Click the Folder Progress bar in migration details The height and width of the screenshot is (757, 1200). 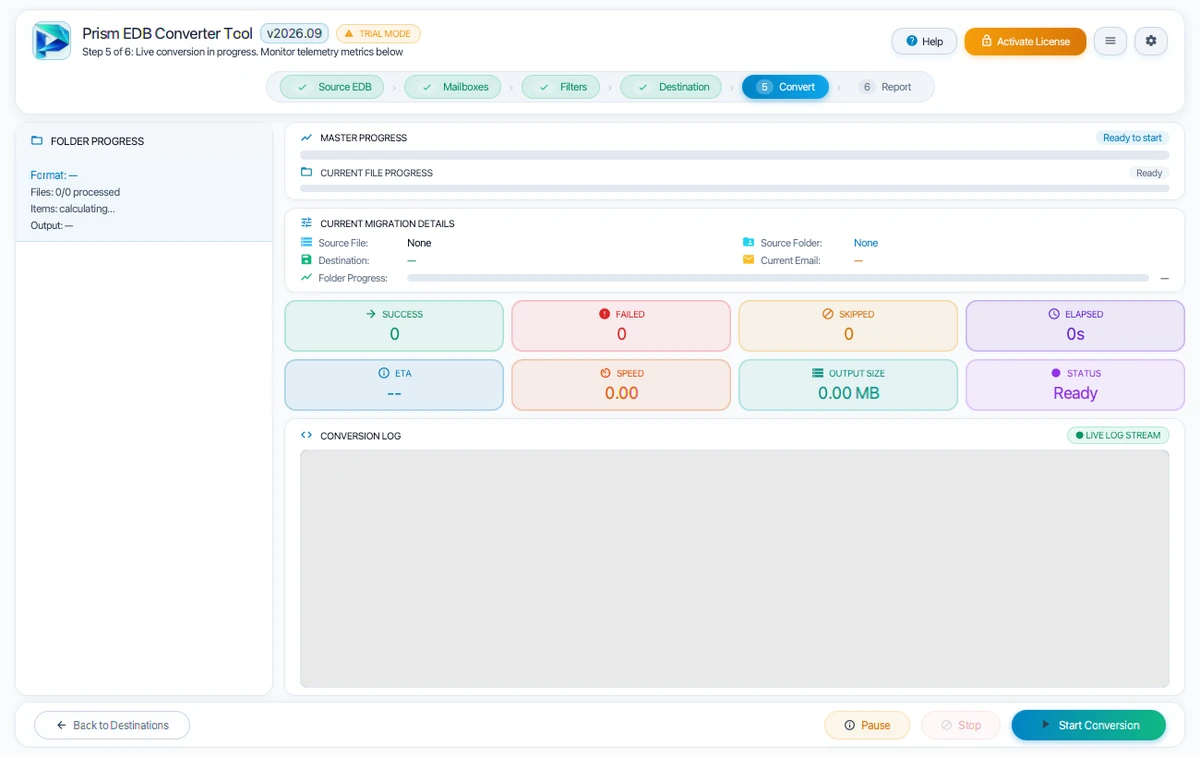[778, 278]
